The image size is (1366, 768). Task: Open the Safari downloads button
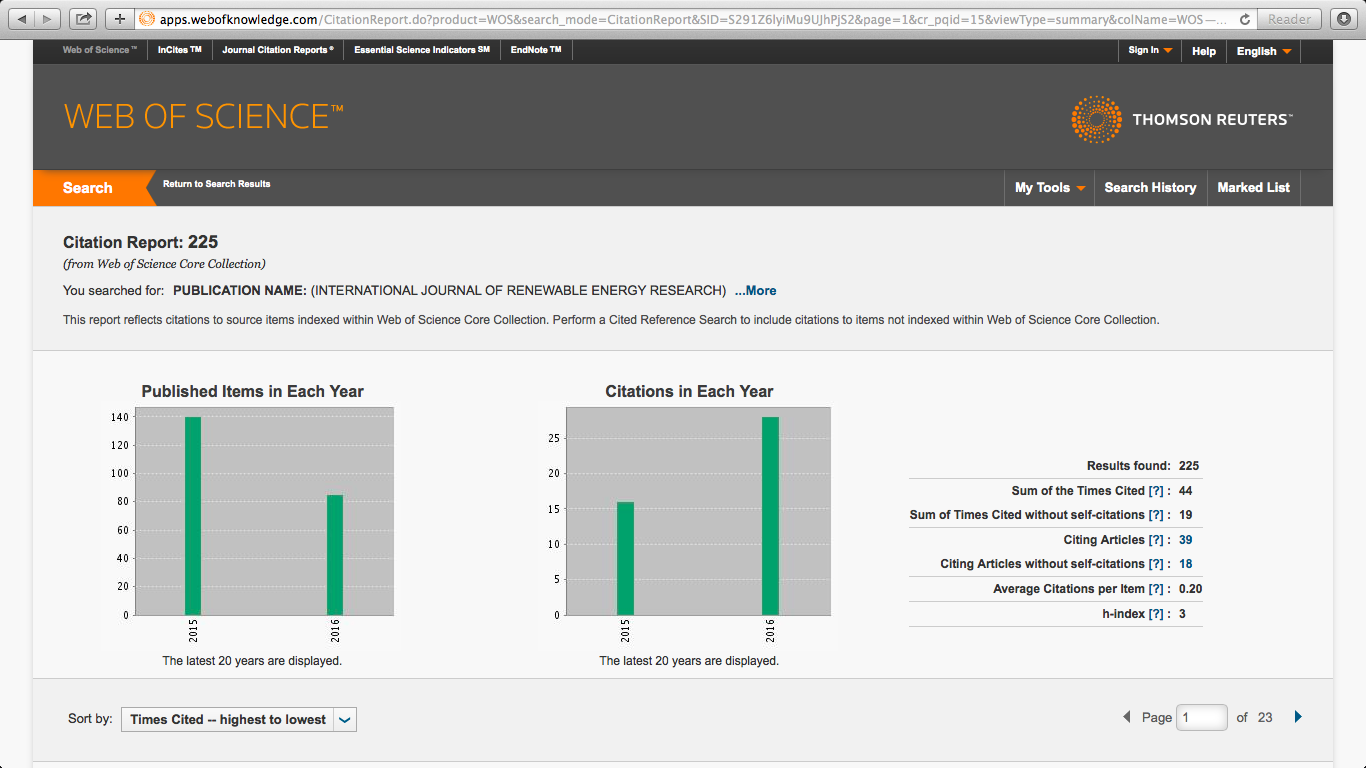click(1343, 18)
